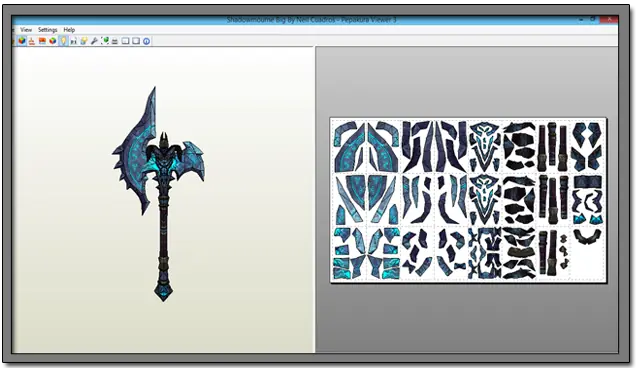Image resolution: width=637 pixels, height=368 pixels.
Task: Close the Pepakura Viewer window
Action: coord(609,19)
